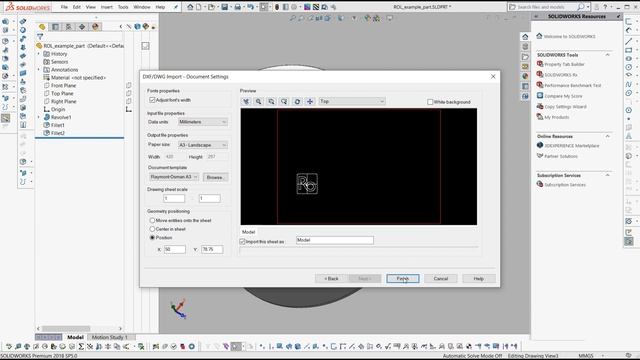Collapse Subscription Services section

(x=607, y=175)
